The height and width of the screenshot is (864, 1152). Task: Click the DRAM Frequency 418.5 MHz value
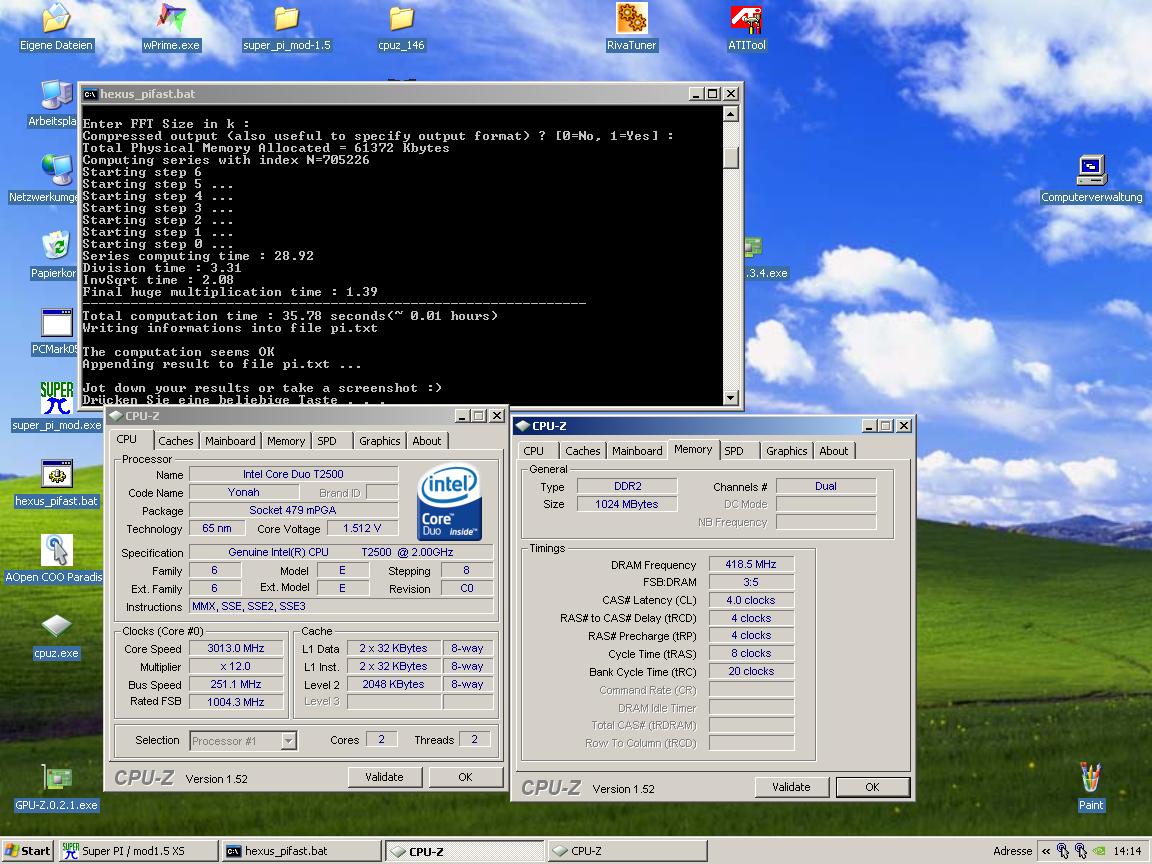tap(751, 564)
